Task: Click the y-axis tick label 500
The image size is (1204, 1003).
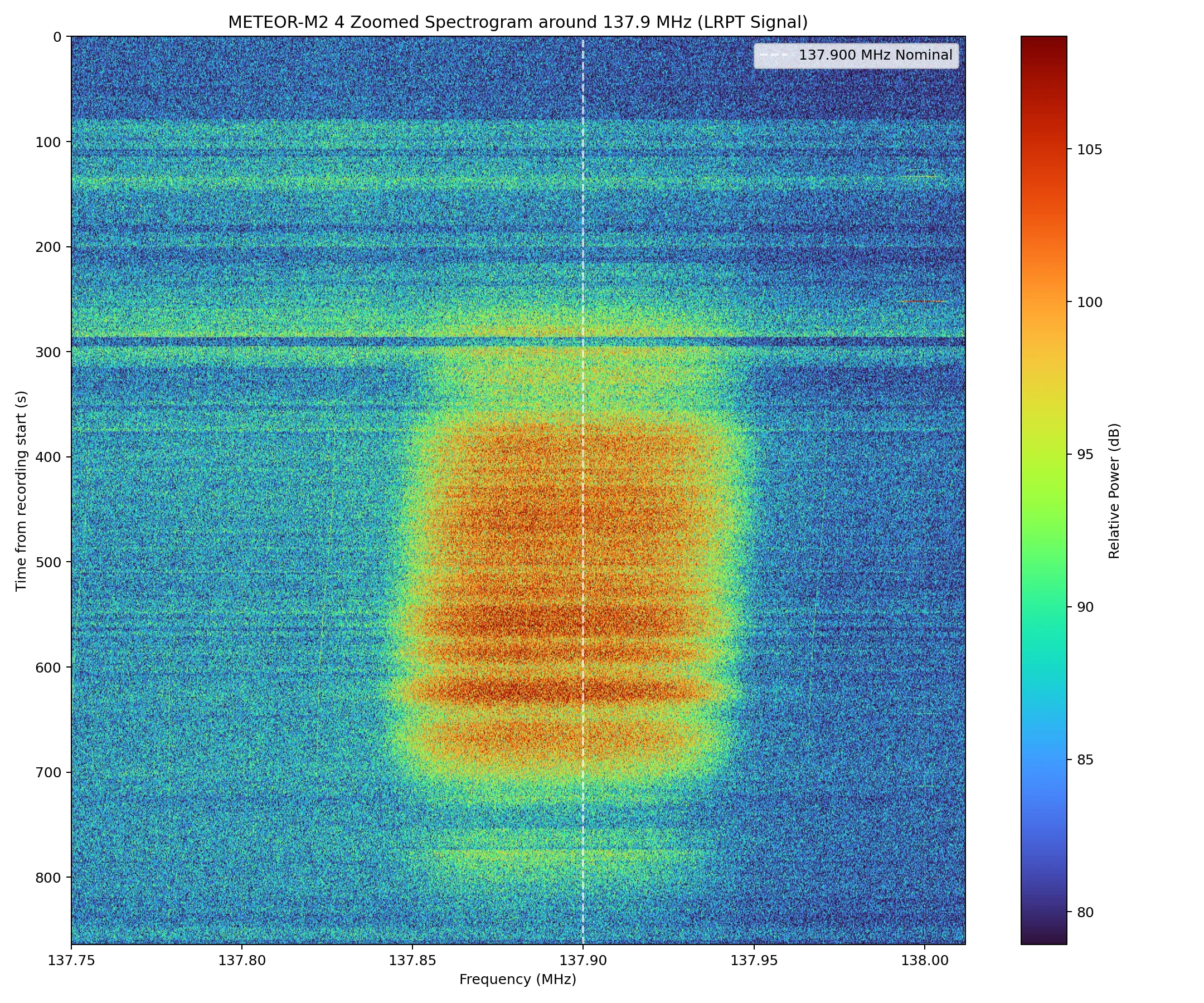Action: pos(48,562)
